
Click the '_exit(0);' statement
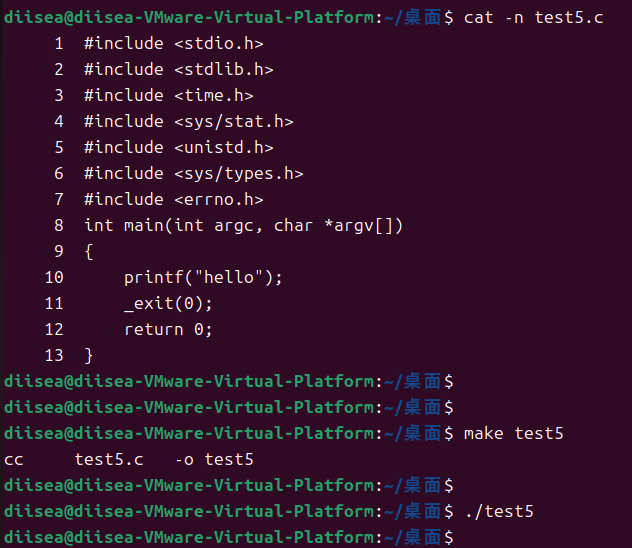coord(168,303)
